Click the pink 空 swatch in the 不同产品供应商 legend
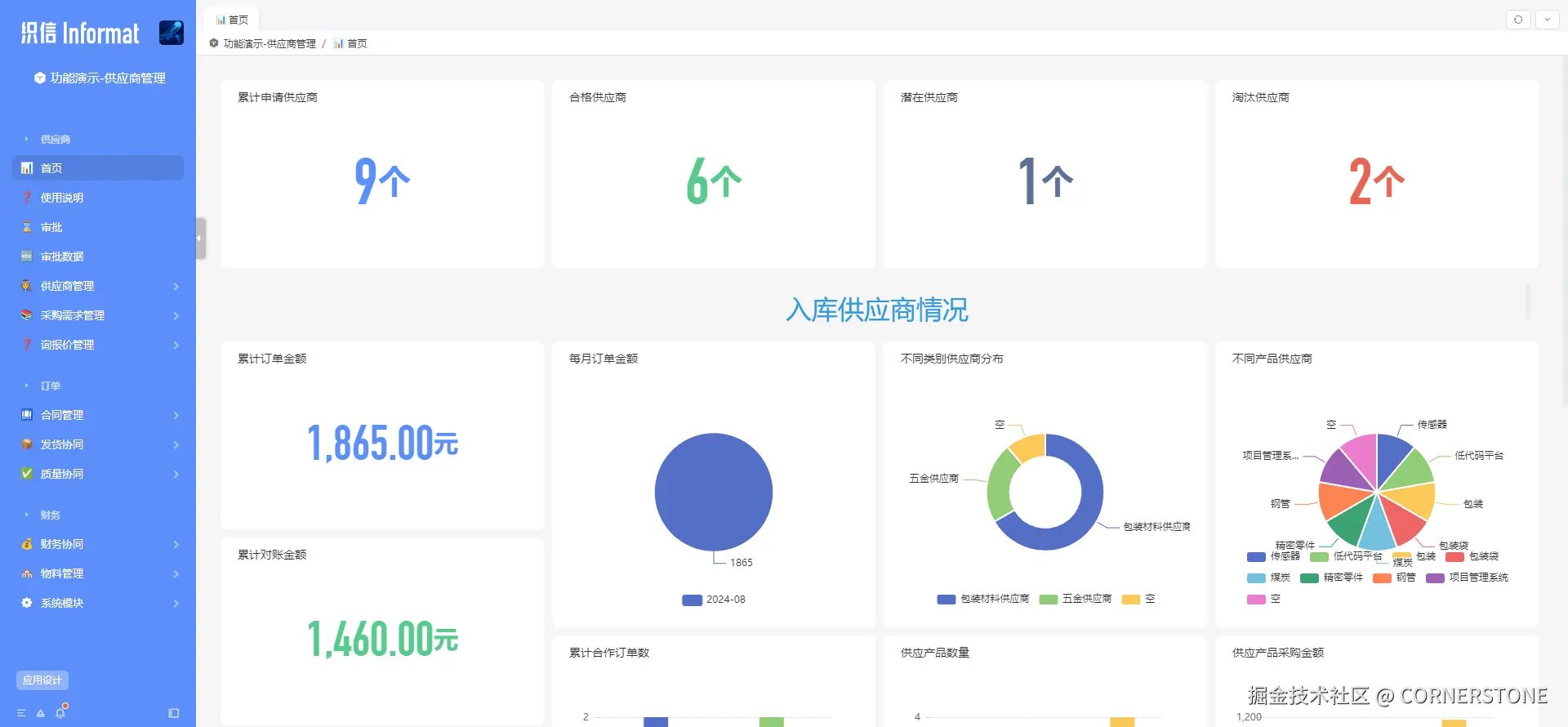Image resolution: width=1568 pixels, height=727 pixels. pyautogui.click(x=1256, y=600)
